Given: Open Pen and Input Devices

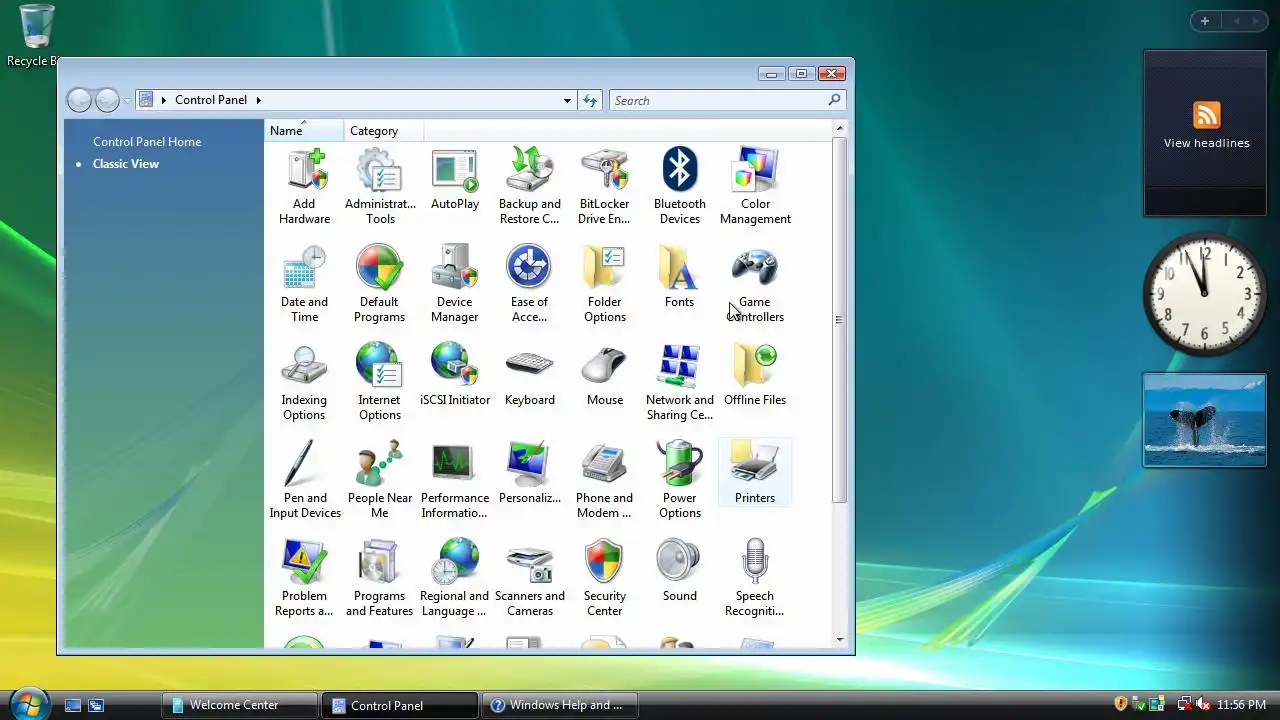Looking at the screenshot, I should 304,480.
